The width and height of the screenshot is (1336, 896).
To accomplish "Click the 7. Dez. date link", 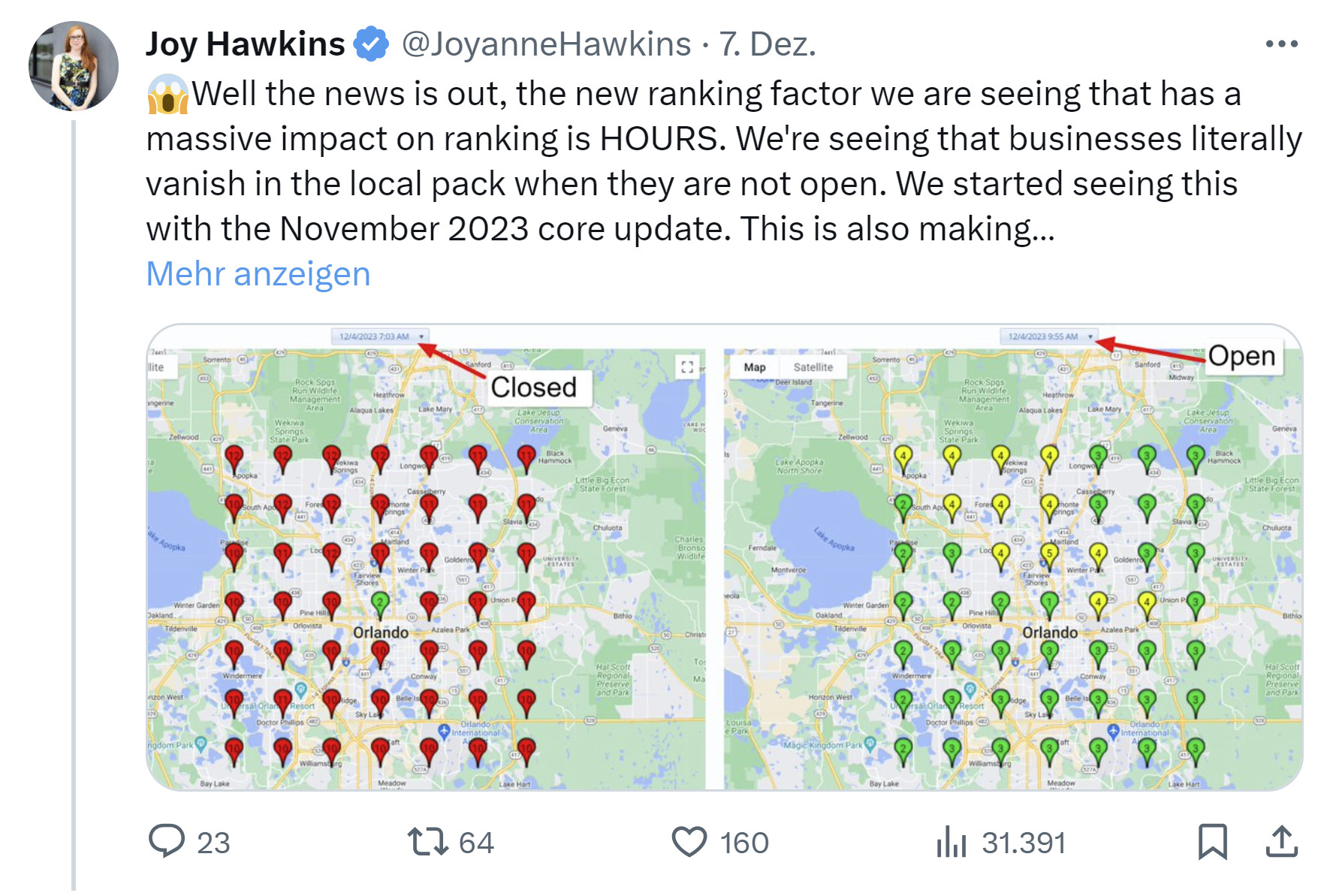I will point(766,45).
